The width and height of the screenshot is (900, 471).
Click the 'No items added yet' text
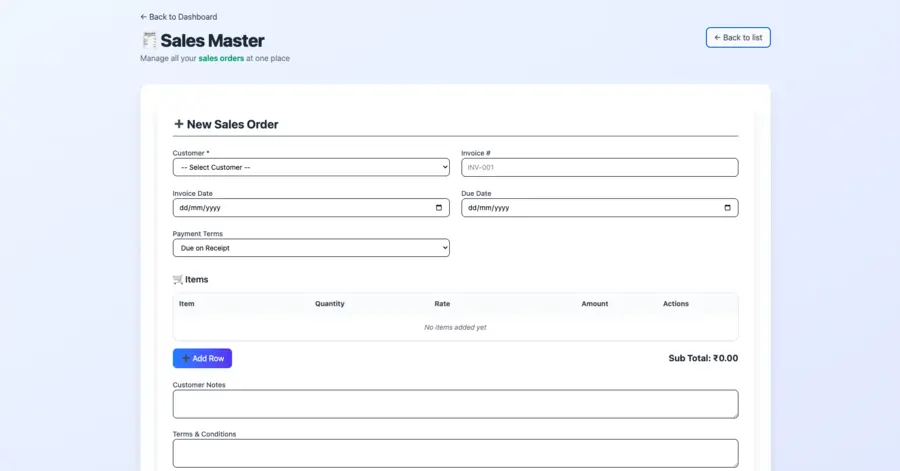(455, 327)
